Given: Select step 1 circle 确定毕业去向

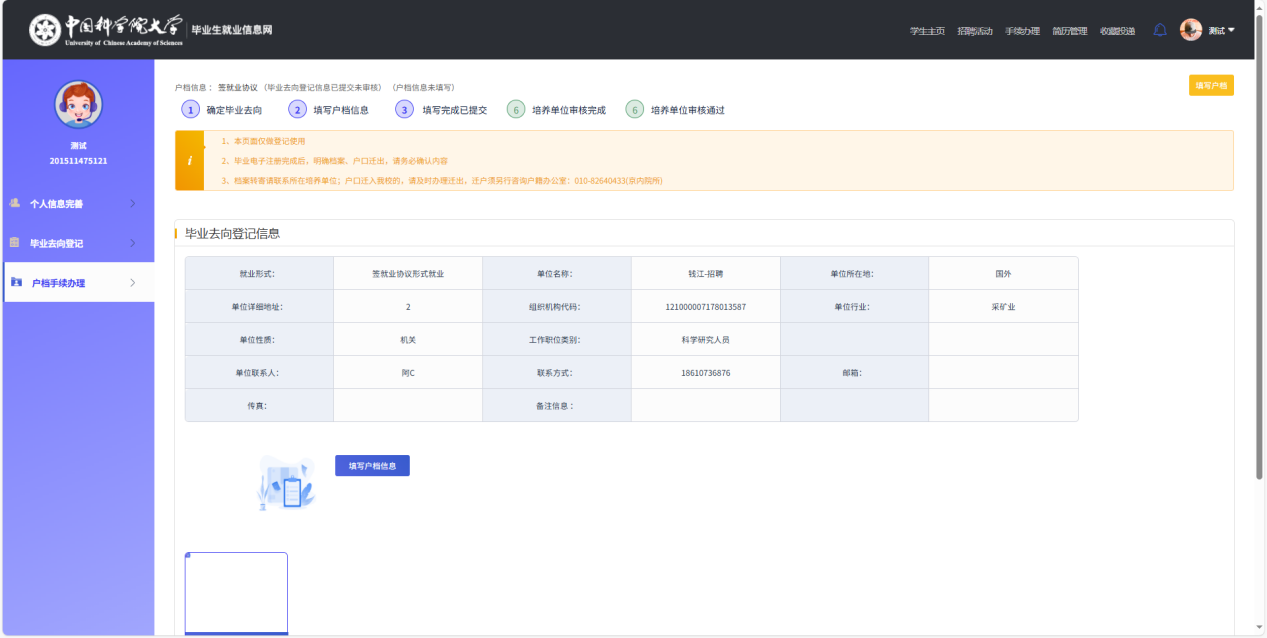Looking at the screenshot, I should point(190,110).
